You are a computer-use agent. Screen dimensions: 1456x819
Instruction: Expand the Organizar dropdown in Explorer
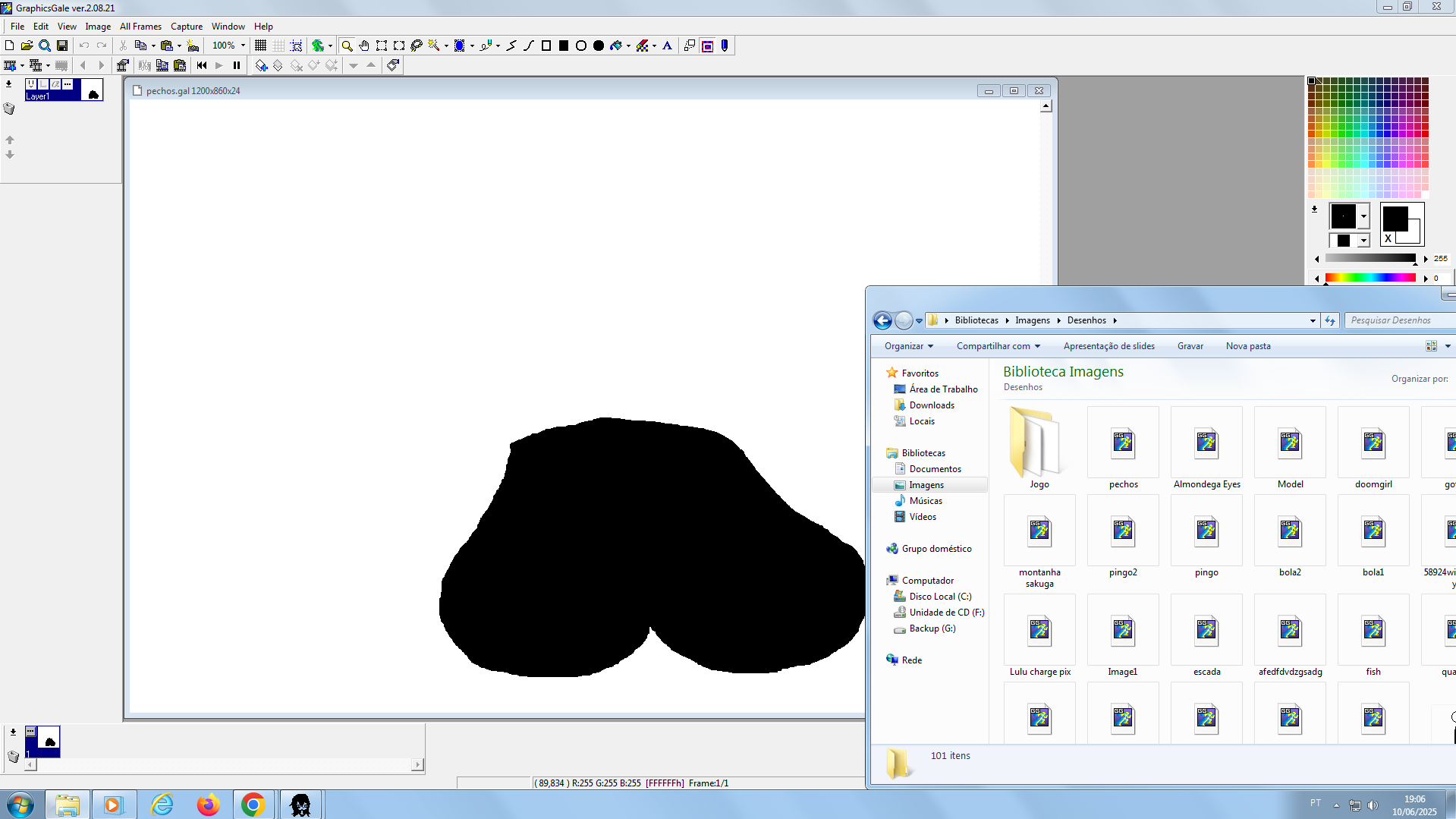(908, 346)
